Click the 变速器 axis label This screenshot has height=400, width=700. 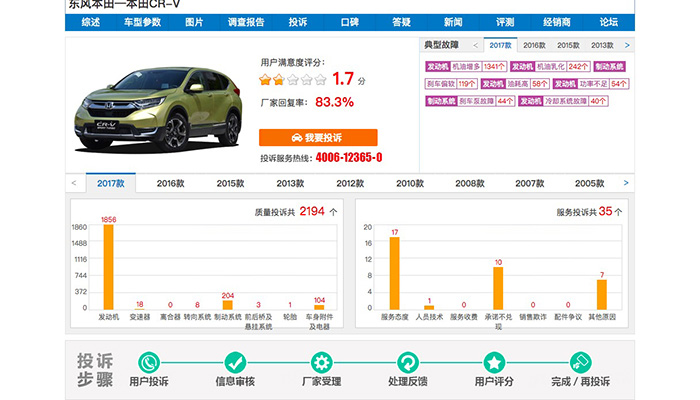click(140, 317)
